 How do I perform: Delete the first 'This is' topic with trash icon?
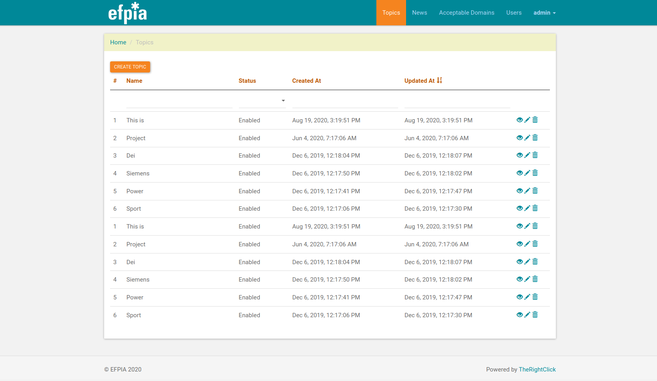pos(535,120)
